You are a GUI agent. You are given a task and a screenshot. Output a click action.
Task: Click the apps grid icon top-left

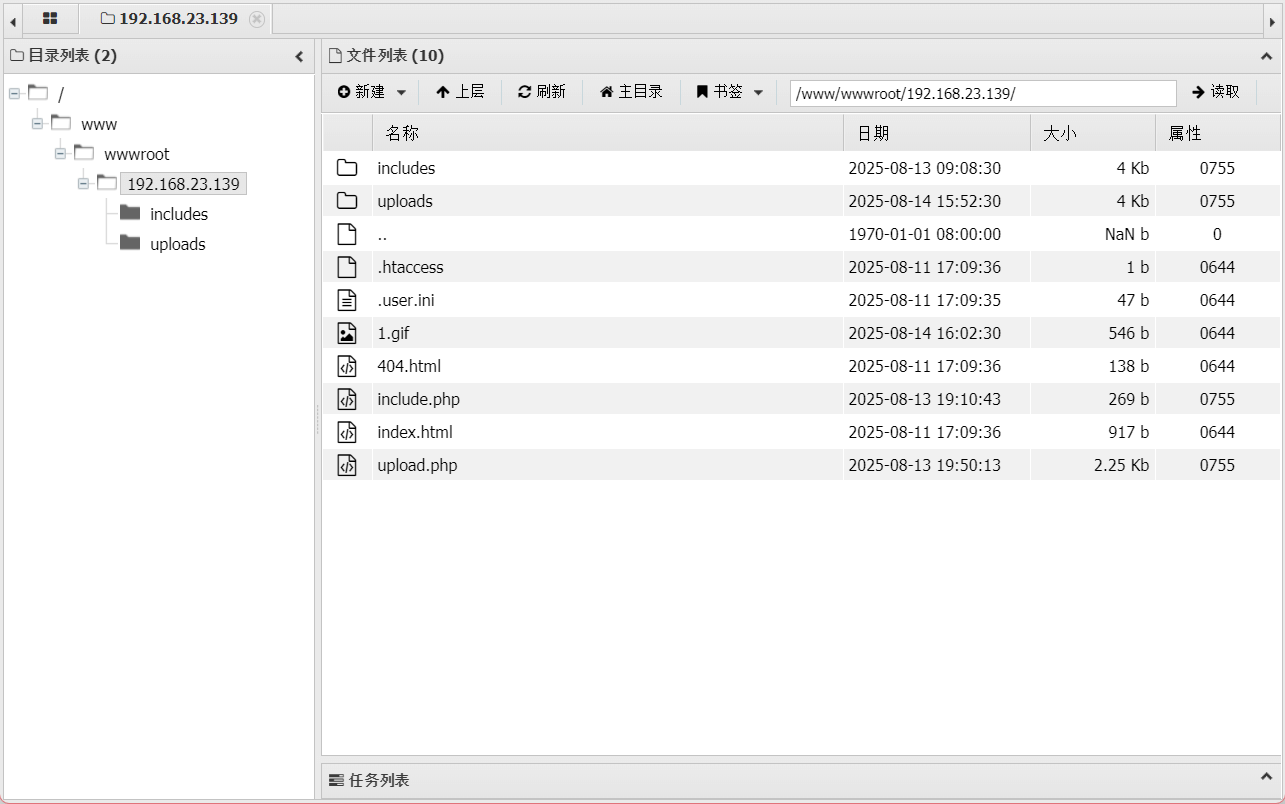(50, 19)
